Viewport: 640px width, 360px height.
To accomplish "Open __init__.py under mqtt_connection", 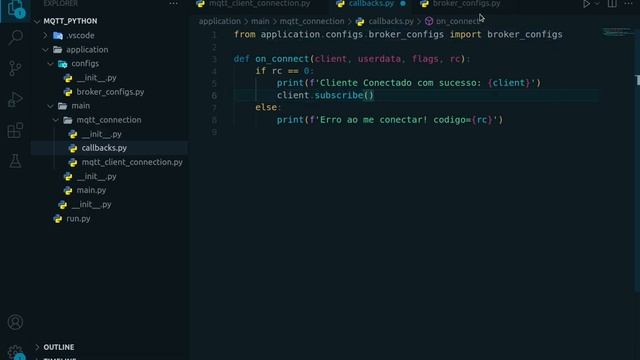I will pos(101,134).
